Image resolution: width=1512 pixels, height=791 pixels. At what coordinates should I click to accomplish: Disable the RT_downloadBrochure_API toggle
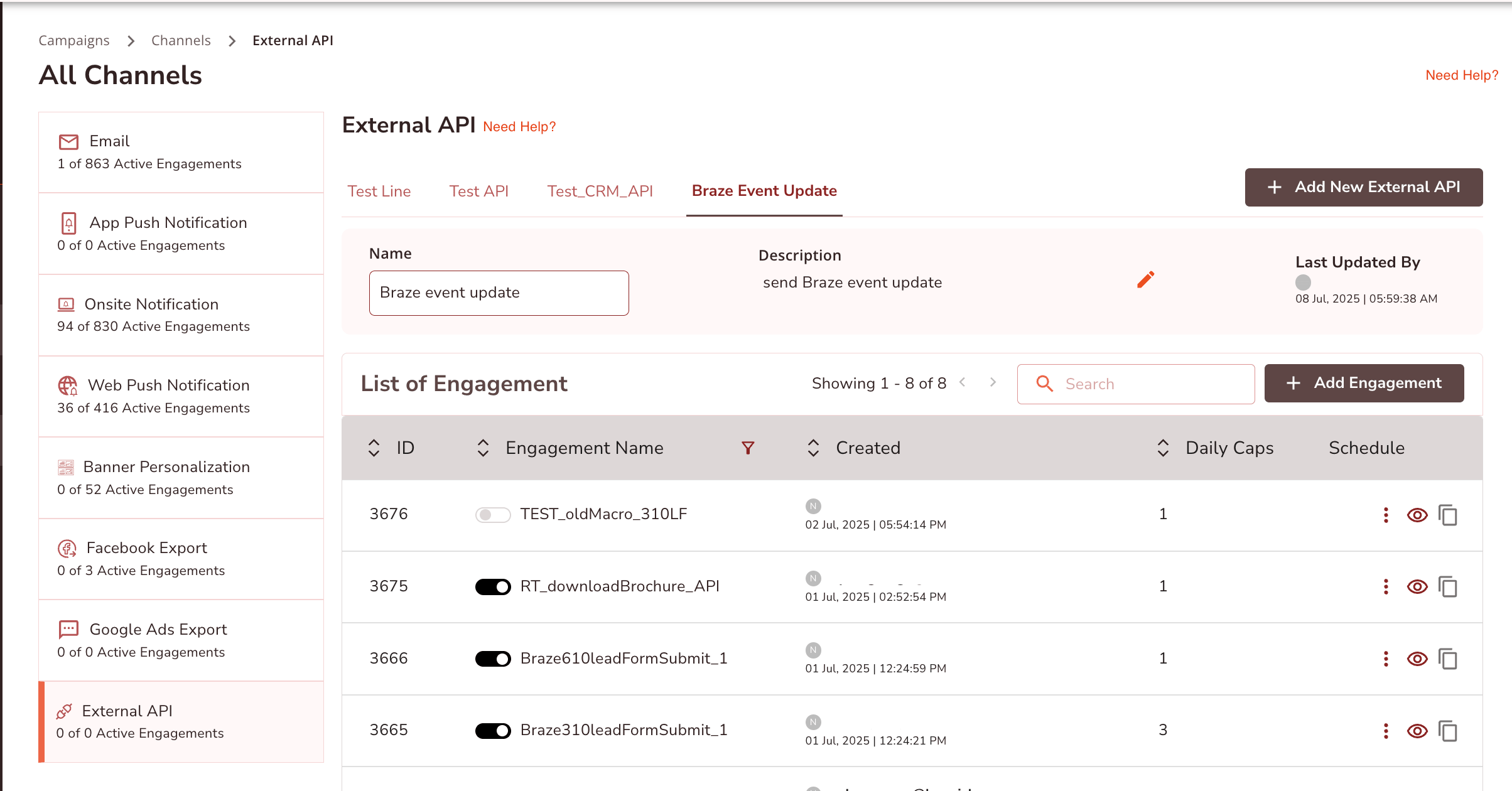click(x=493, y=586)
